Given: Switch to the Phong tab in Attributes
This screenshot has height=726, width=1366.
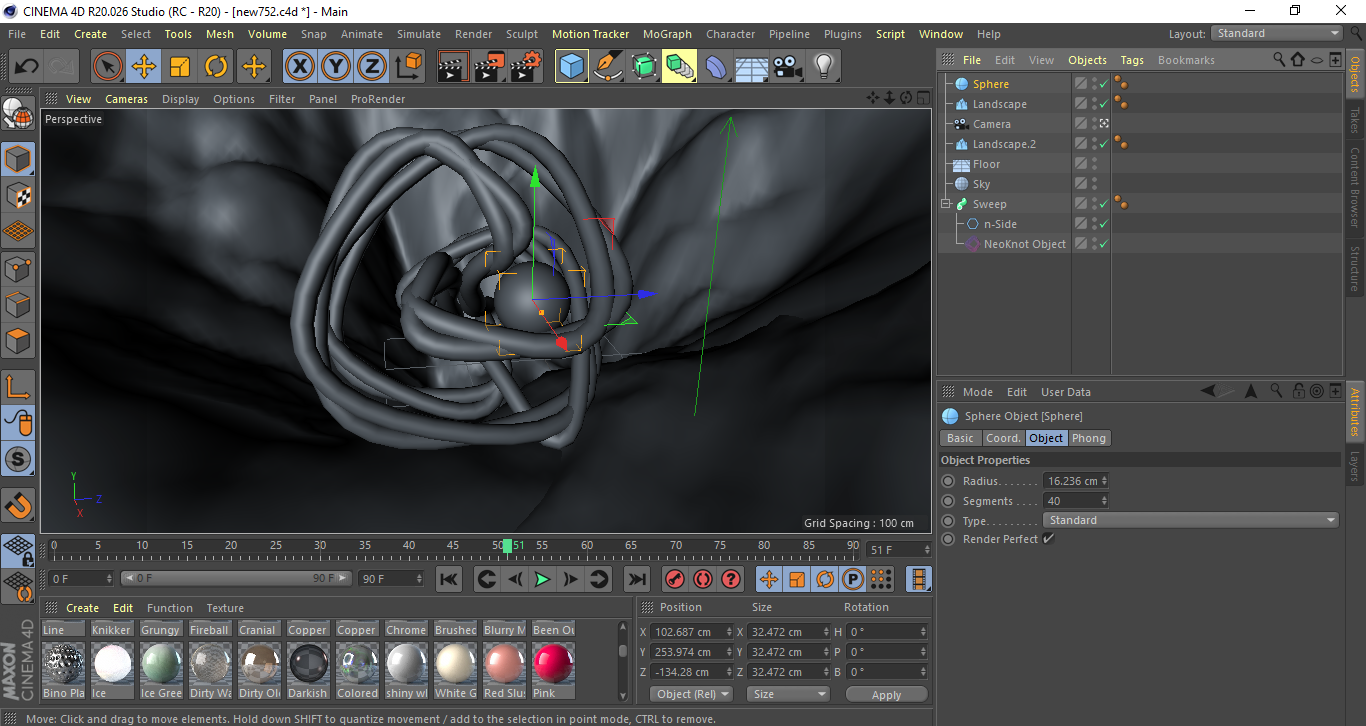Looking at the screenshot, I should [1089, 437].
